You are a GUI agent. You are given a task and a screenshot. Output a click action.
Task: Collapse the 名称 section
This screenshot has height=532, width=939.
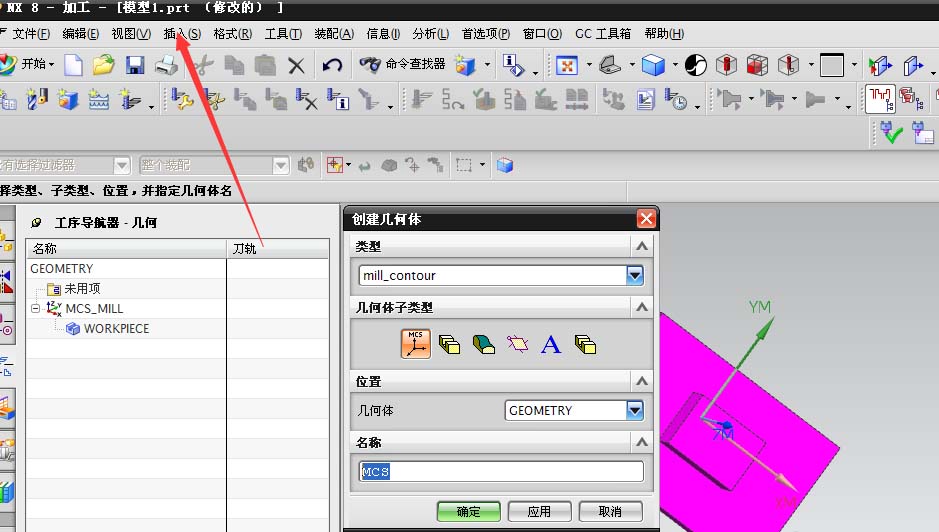tap(641, 443)
